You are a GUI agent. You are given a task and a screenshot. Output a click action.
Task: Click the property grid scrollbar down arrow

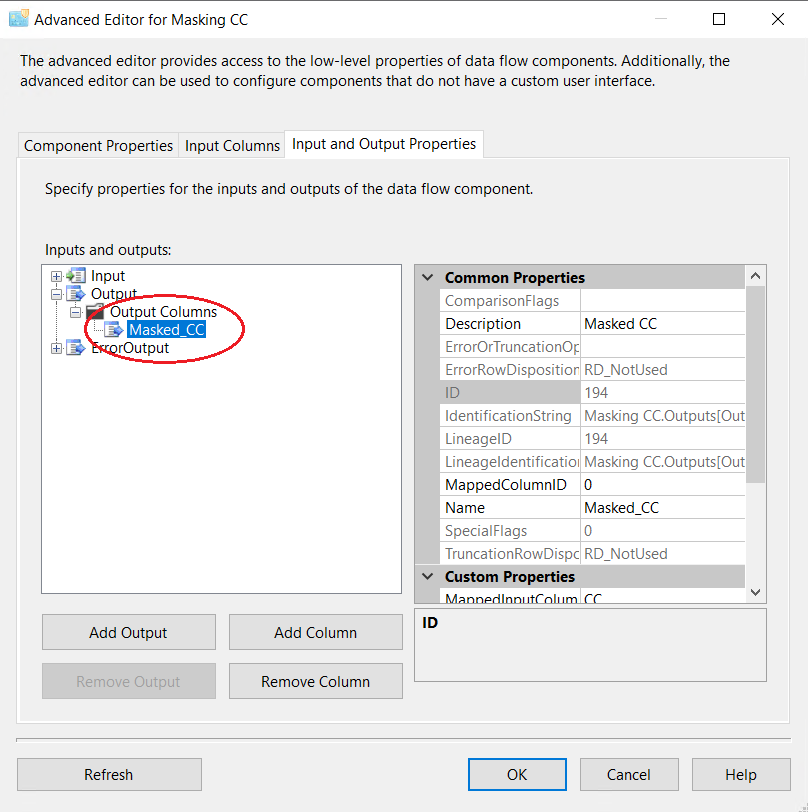(x=756, y=593)
